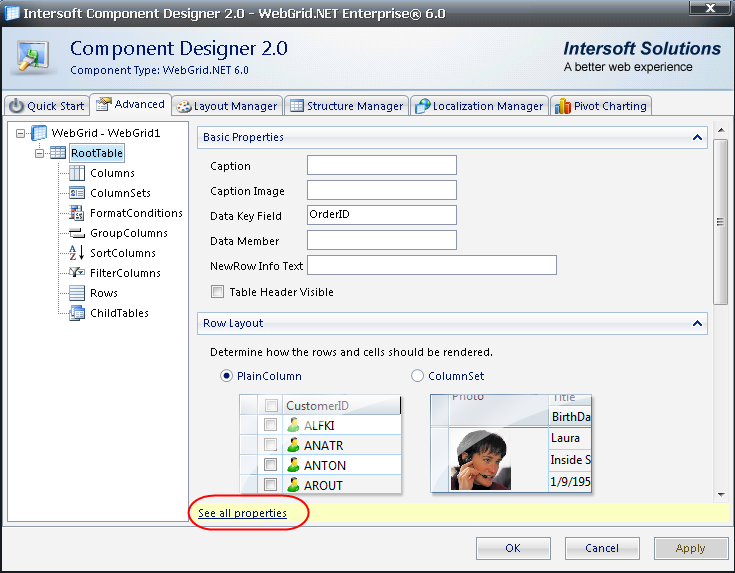The width and height of the screenshot is (735, 573).
Task: Click the Component Designer logo icon
Action: coord(33,57)
